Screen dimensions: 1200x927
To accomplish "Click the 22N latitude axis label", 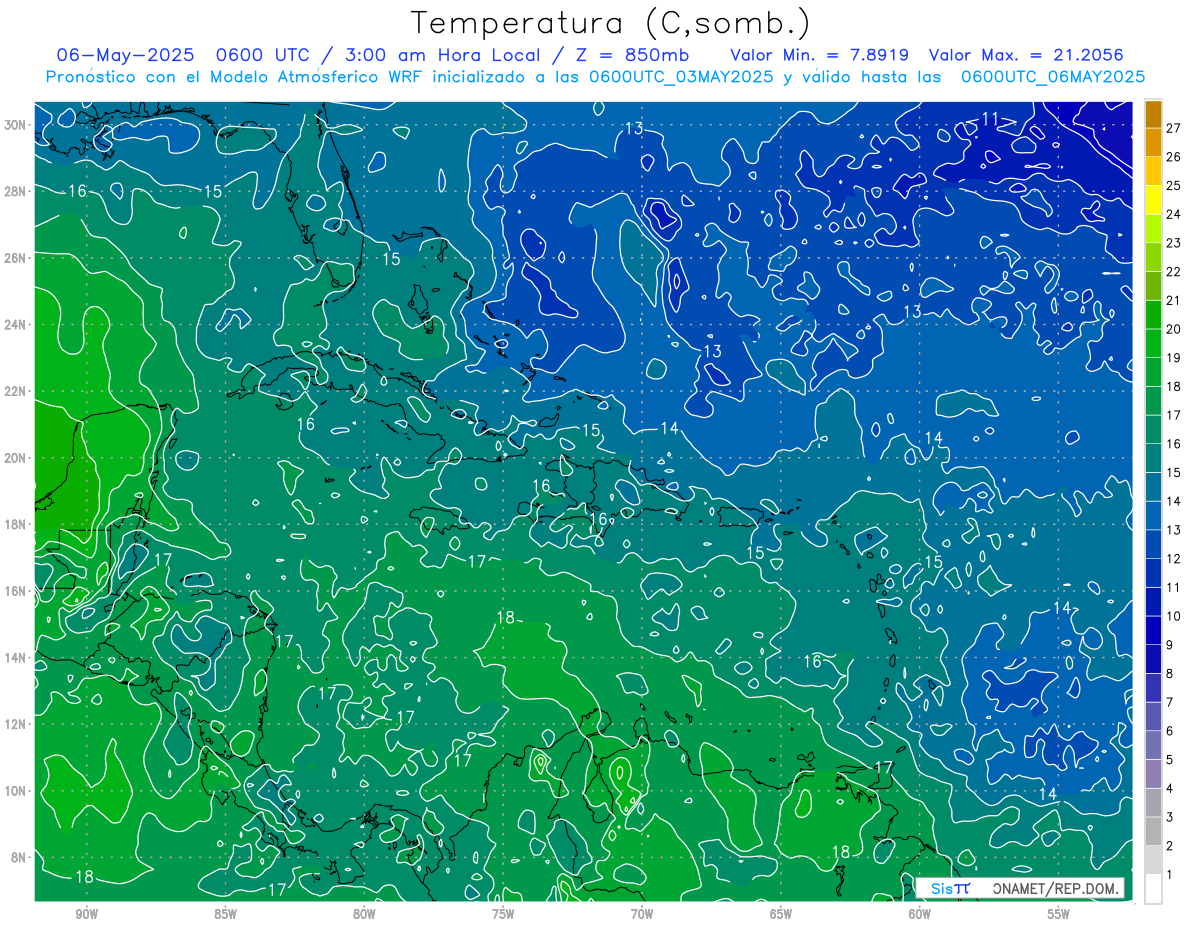I will pyautogui.click(x=15, y=391).
